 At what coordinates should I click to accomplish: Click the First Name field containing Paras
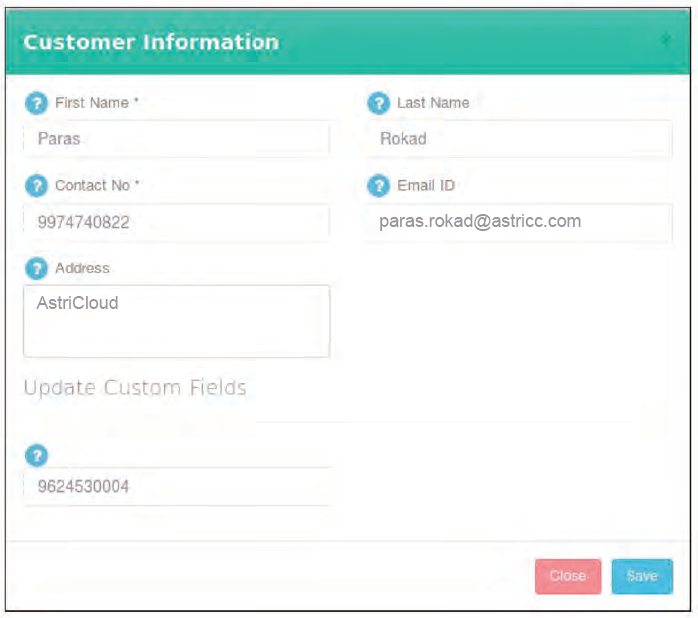(x=176, y=139)
